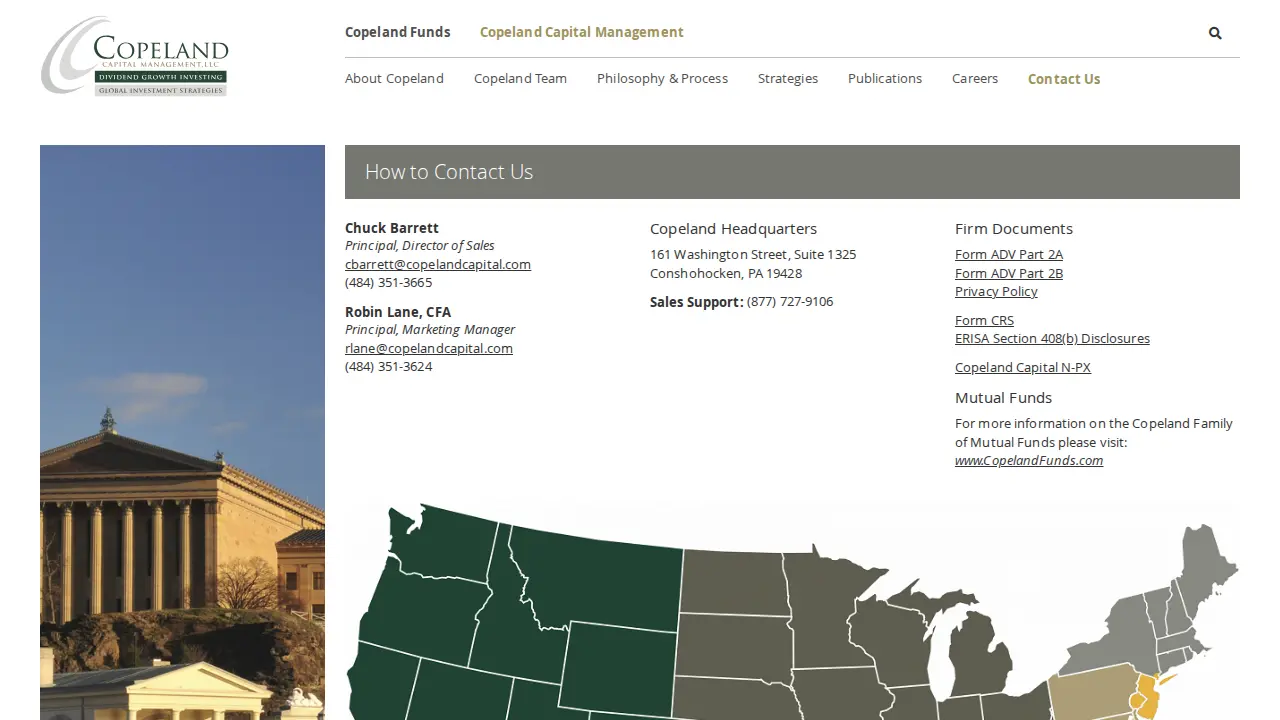Open the Form ADV Part 2A document
The width and height of the screenshot is (1280, 720).
coord(1009,255)
